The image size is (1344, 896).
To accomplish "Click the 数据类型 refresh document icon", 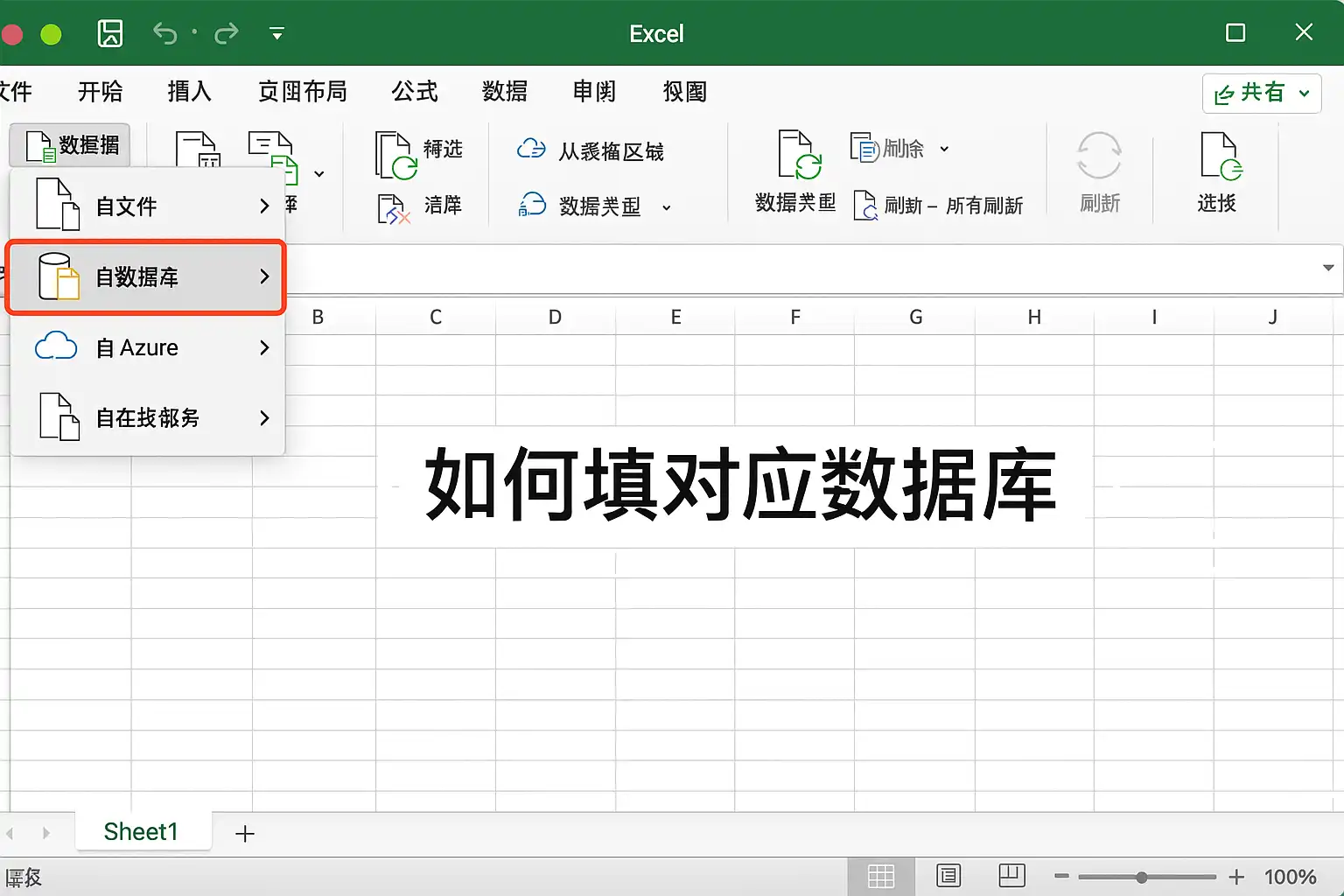I will (x=799, y=155).
